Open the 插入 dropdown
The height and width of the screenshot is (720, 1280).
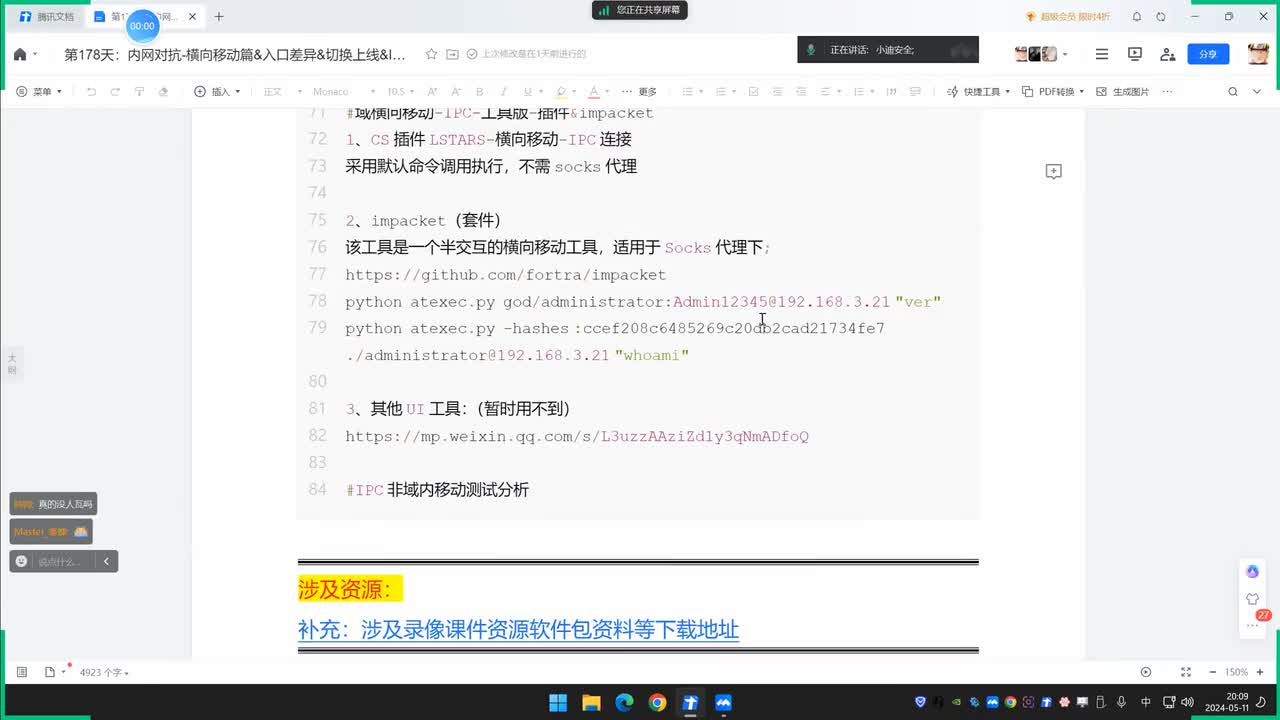pos(216,91)
